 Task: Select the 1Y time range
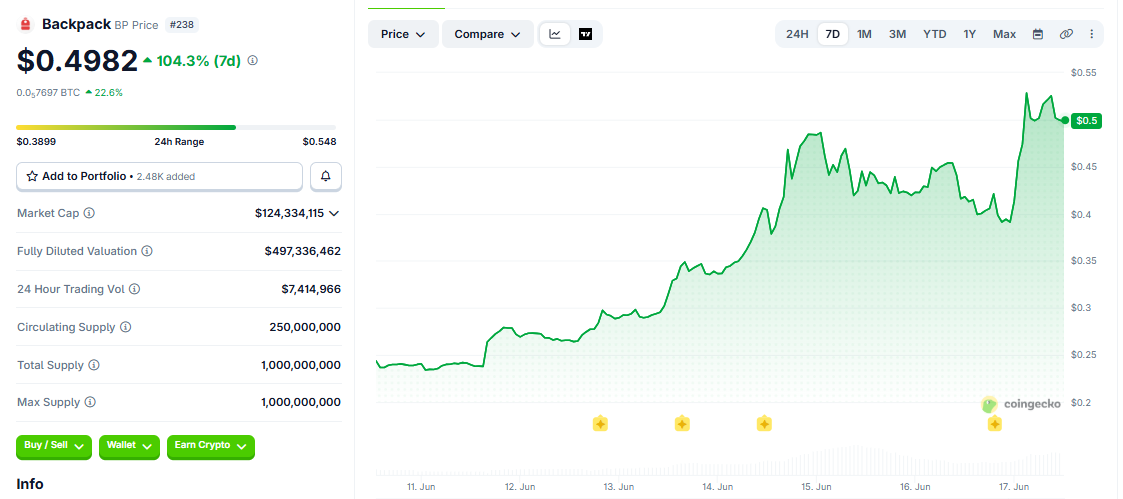click(x=970, y=34)
